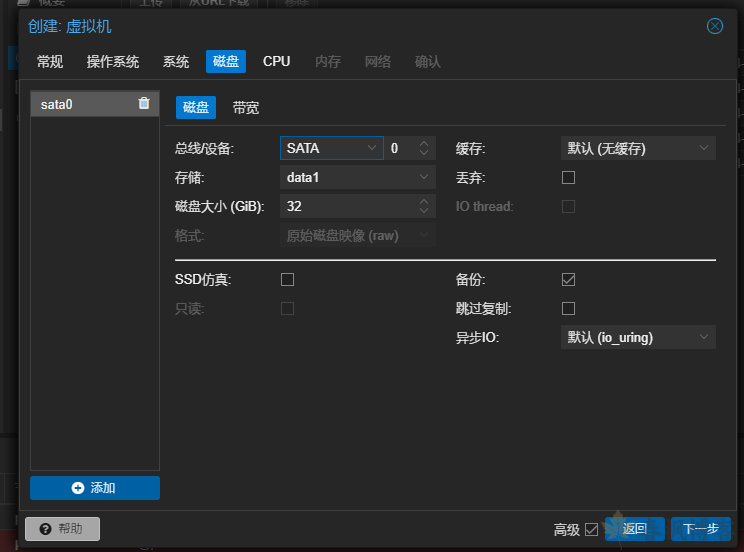Enable SSD仿真 emulation checkbox
Image resolution: width=744 pixels, height=552 pixels.
point(288,280)
